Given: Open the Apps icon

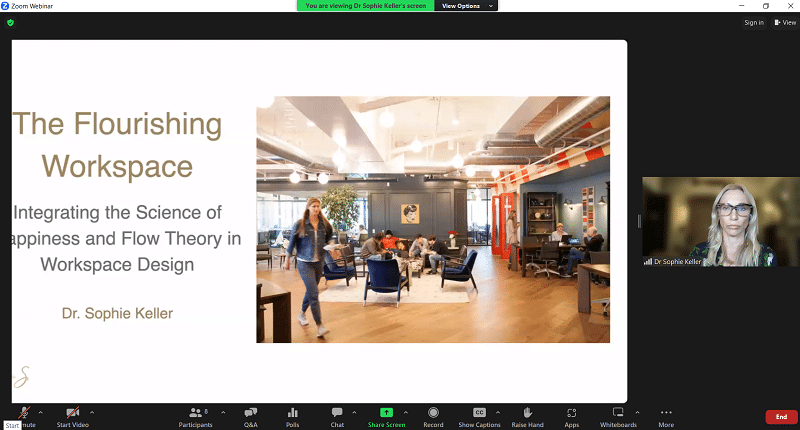Looking at the screenshot, I should tap(572, 413).
